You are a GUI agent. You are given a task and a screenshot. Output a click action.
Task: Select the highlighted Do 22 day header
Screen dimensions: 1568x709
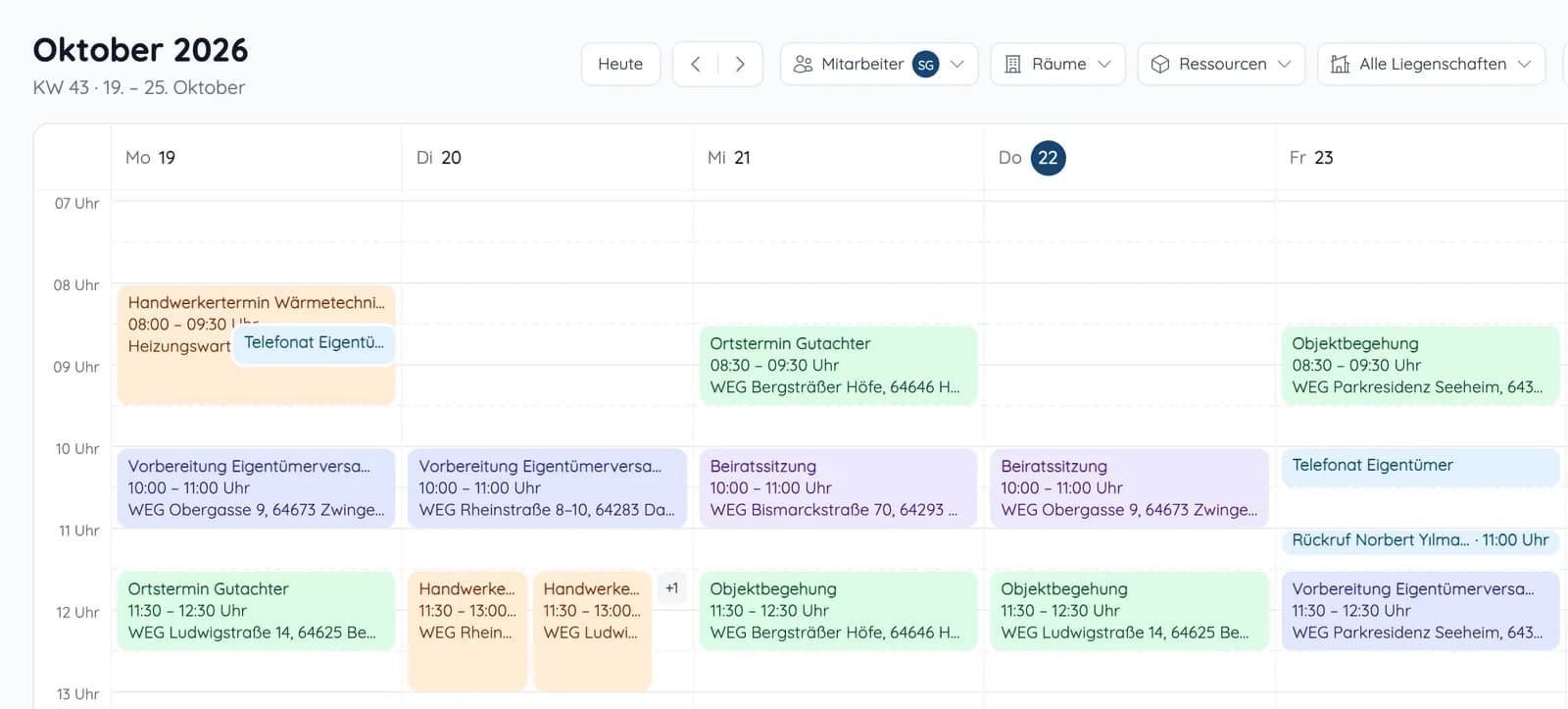[1033, 158]
